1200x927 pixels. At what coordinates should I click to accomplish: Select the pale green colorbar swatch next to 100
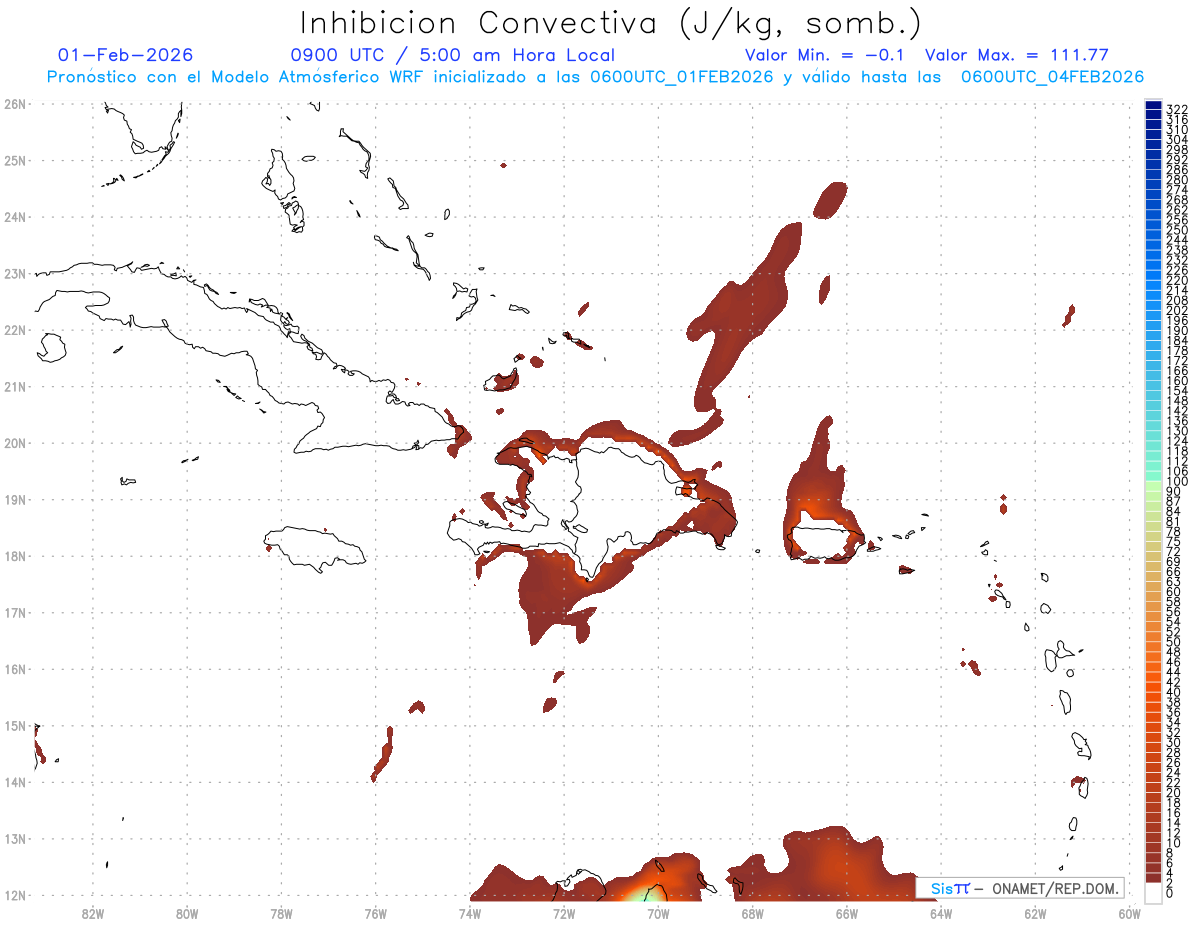coord(1153,488)
